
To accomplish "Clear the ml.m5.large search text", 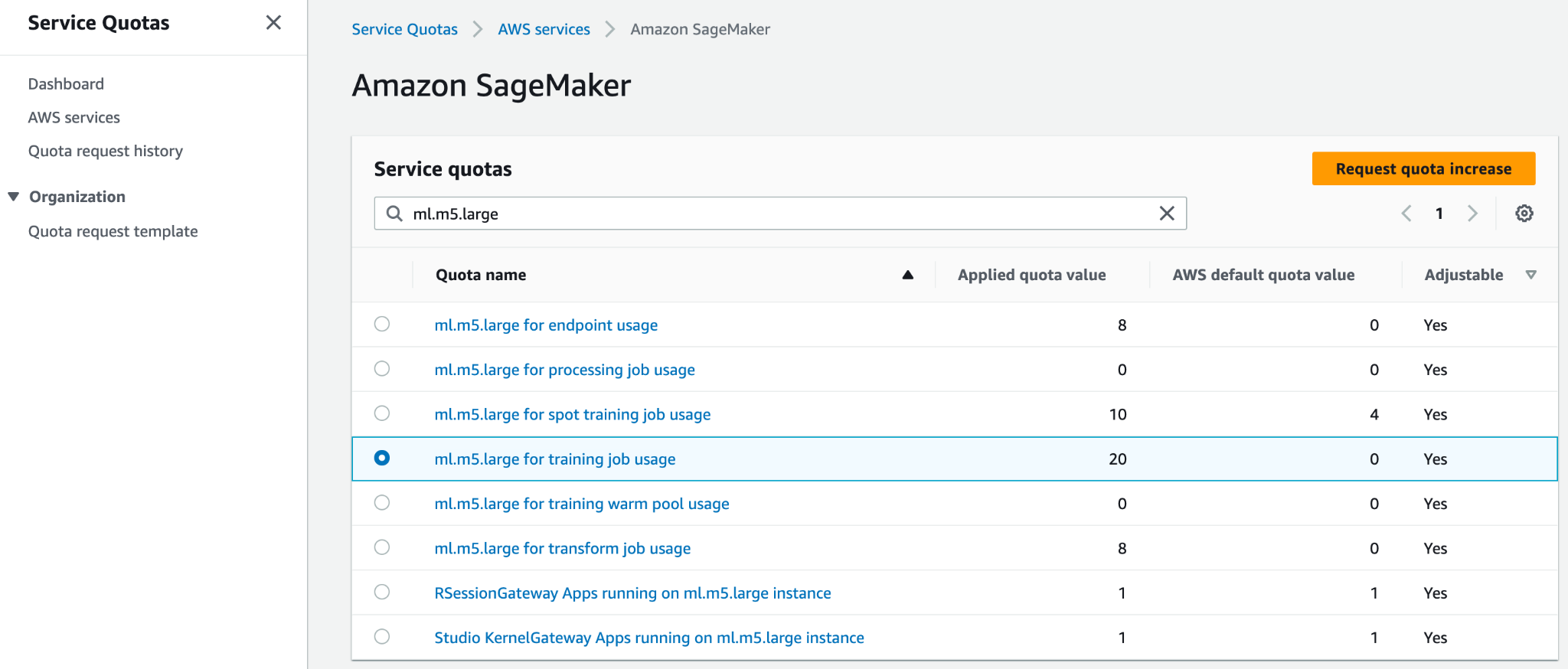I will (x=1166, y=214).
